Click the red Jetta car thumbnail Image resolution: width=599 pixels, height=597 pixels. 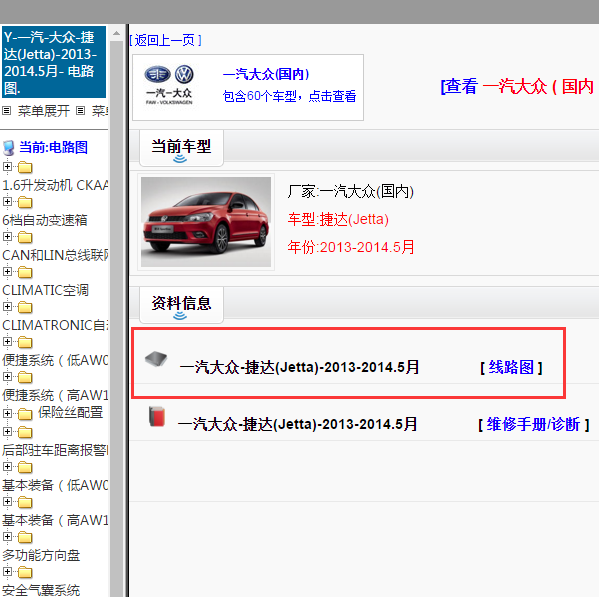[x=206, y=222]
